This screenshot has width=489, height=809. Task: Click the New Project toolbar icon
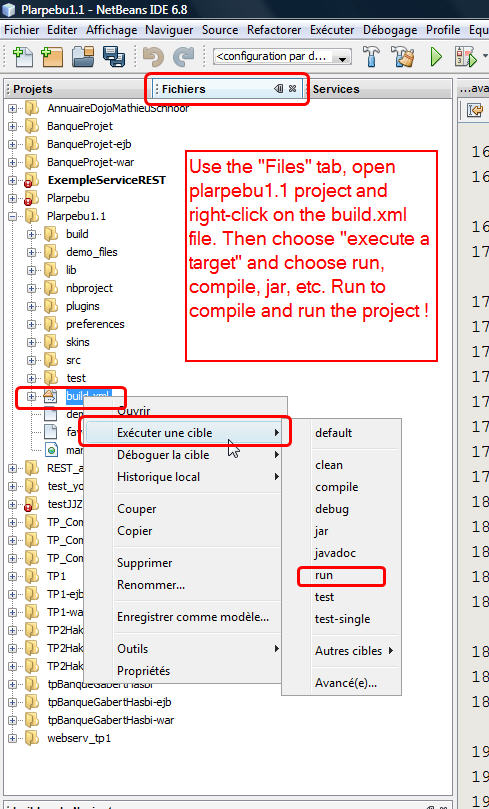51,57
